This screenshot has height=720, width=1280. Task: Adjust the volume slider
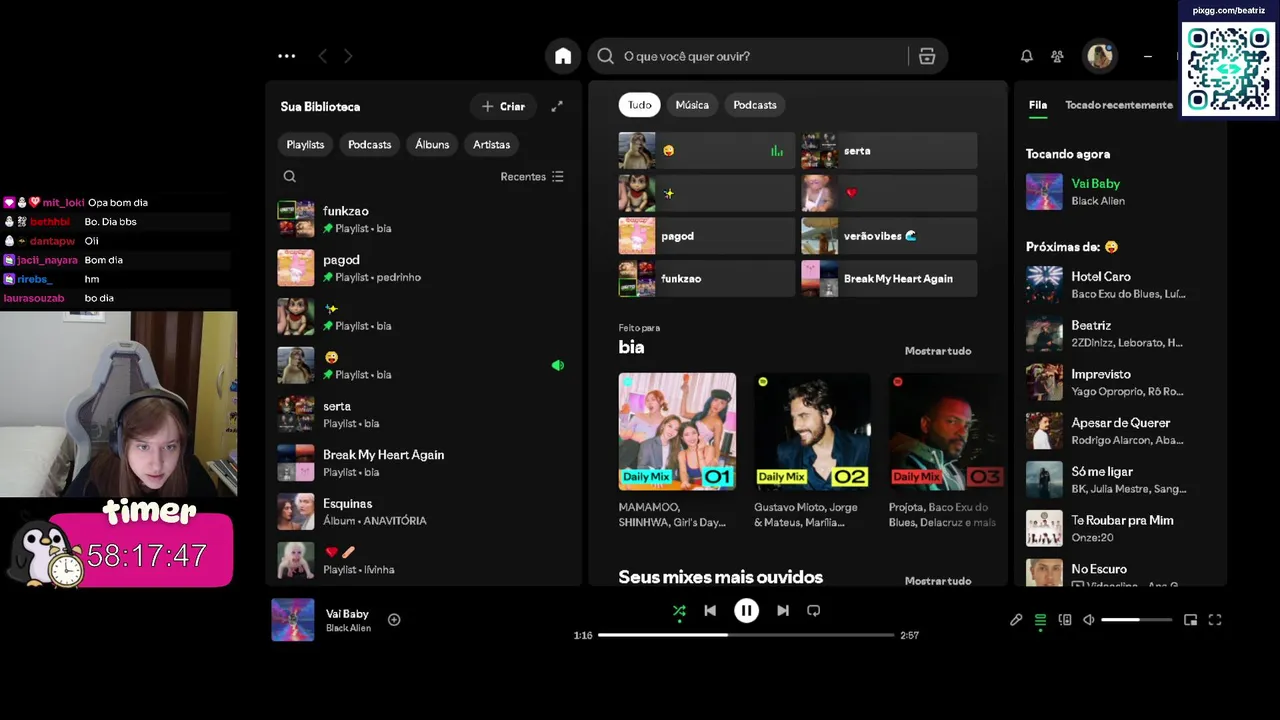(x=1136, y=620)
